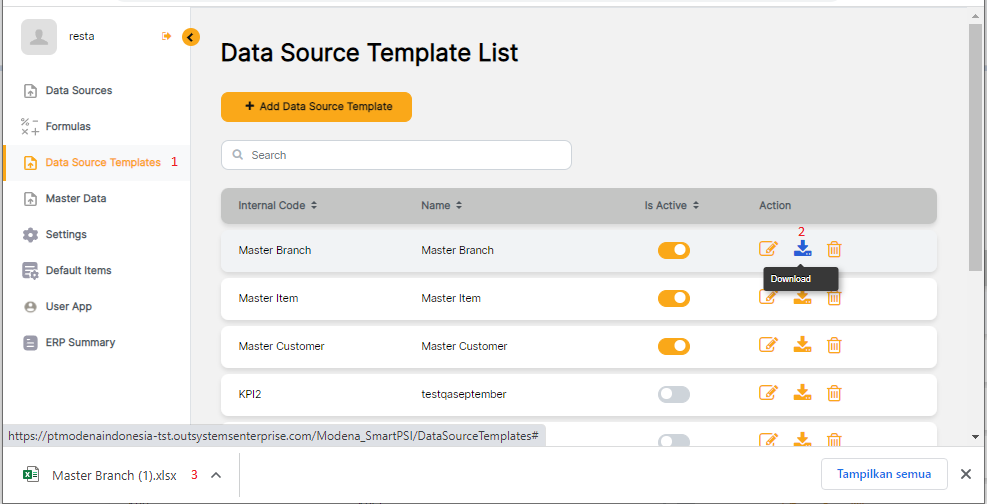This screenshot has height=504, width=987.
Task: Click the edit icon for Master Customer
Action: point(768,345)
